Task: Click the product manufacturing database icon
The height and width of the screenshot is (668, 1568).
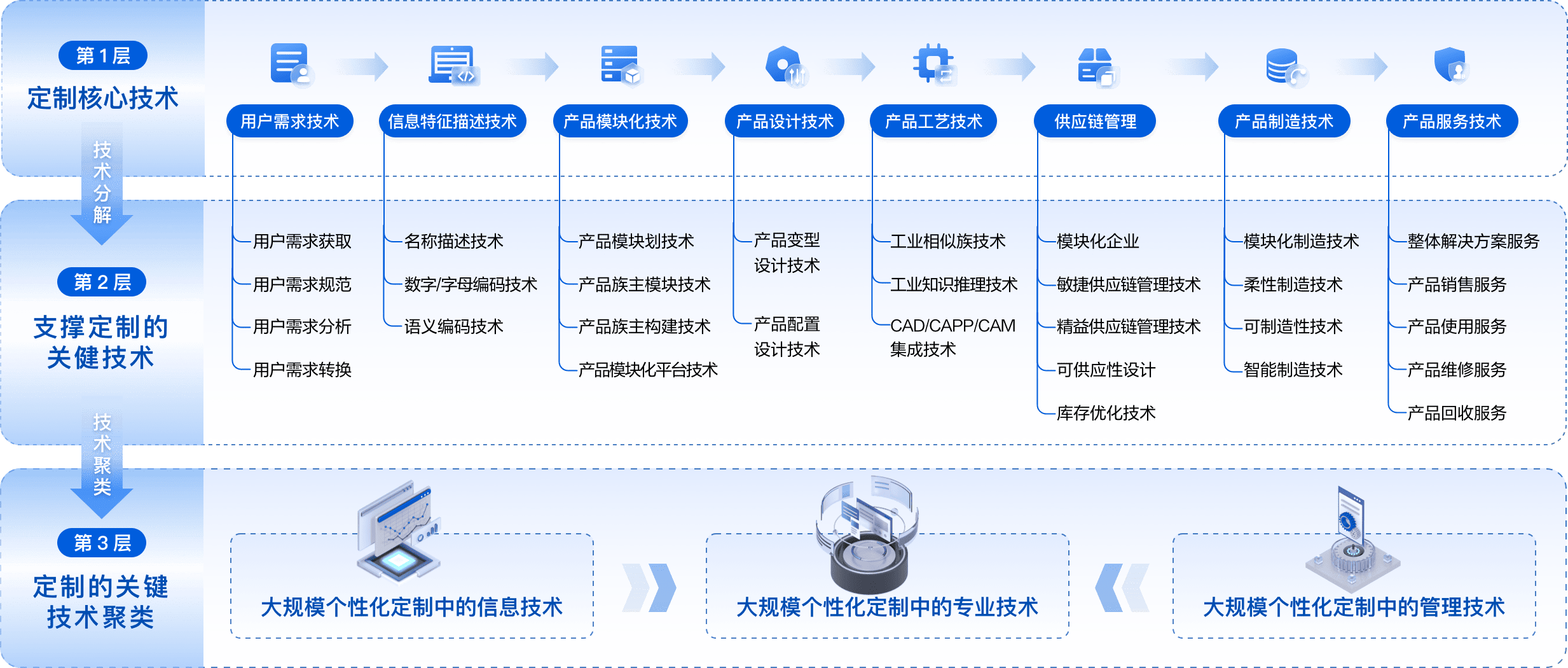Action: click(1286, 67)
